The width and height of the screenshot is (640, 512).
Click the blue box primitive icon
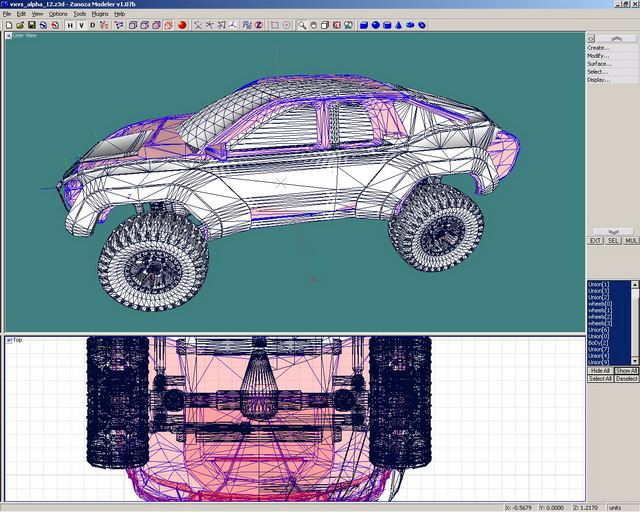tap(364, 25)
